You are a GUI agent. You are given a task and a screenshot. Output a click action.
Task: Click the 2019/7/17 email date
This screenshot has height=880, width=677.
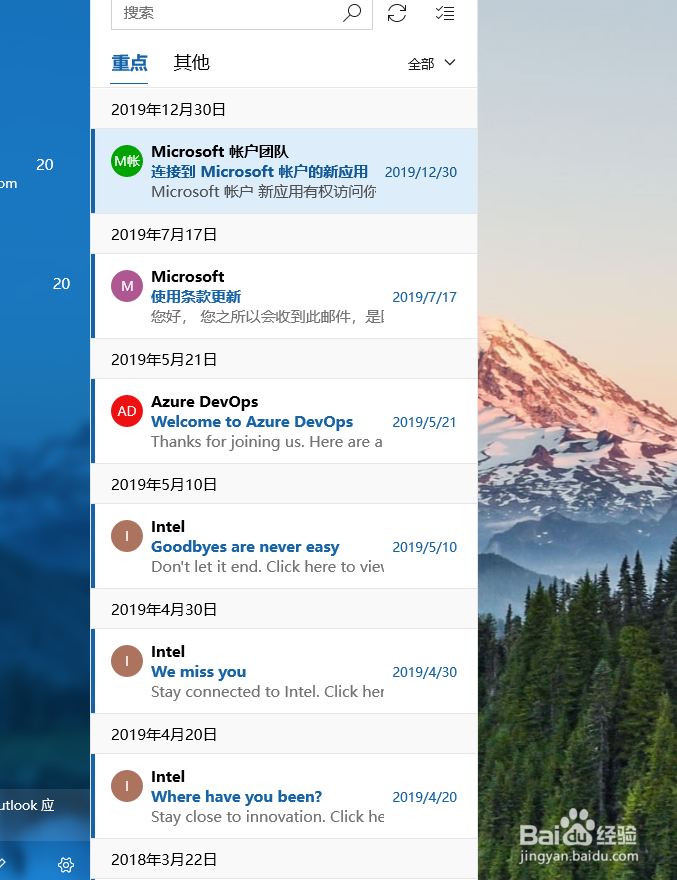point(424,297)
